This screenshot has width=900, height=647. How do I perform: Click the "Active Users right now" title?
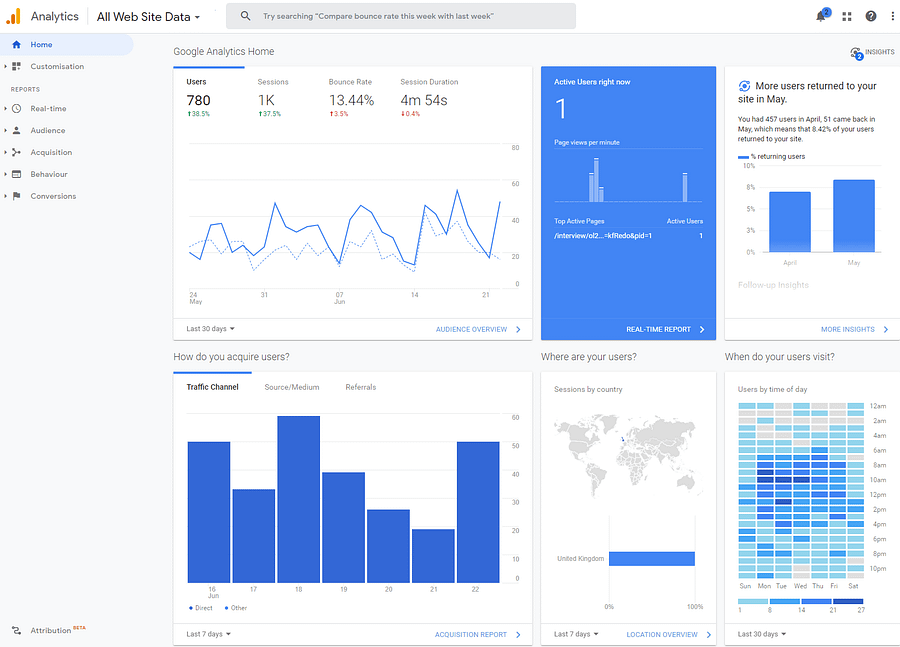592,82
